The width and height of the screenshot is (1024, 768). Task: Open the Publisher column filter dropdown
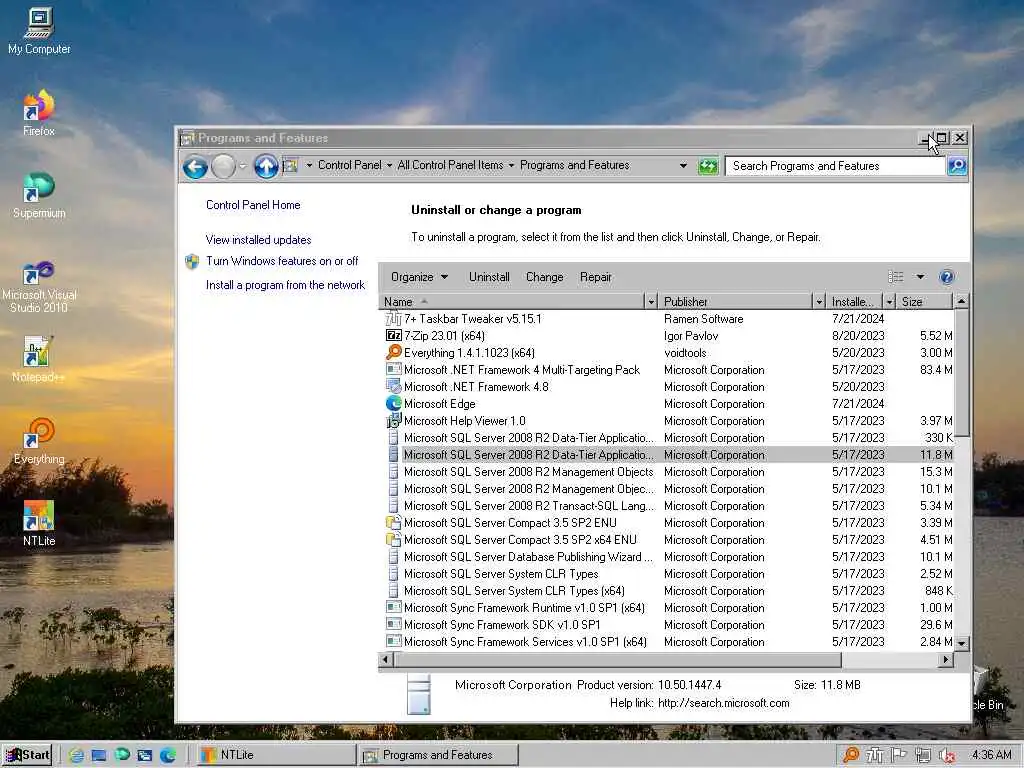click(x=819, y=302)
